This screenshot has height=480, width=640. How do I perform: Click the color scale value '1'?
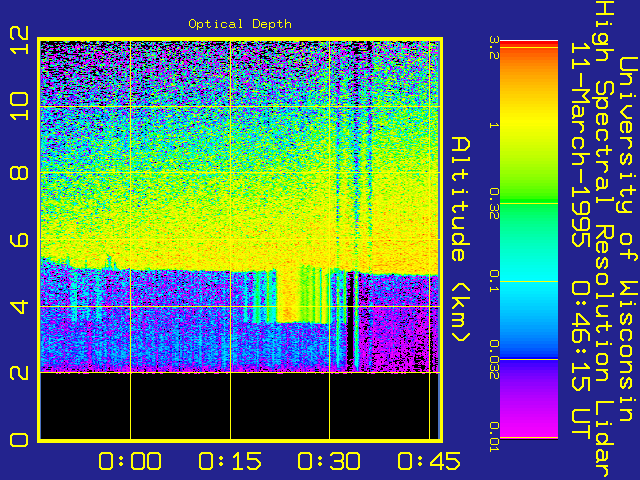click(494, 125)
